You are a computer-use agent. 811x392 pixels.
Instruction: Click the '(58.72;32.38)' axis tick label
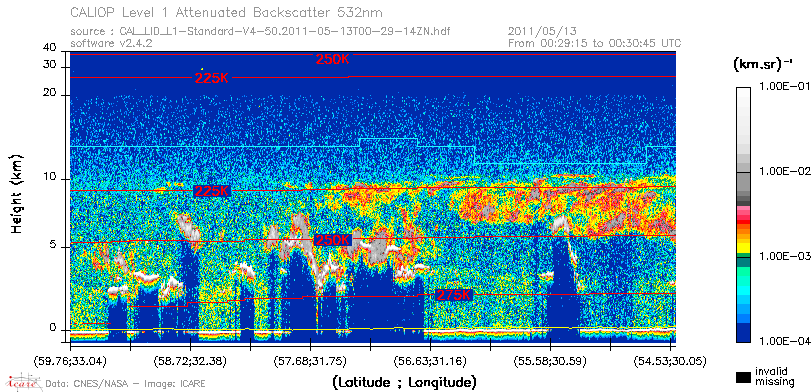tap(190, 361)
